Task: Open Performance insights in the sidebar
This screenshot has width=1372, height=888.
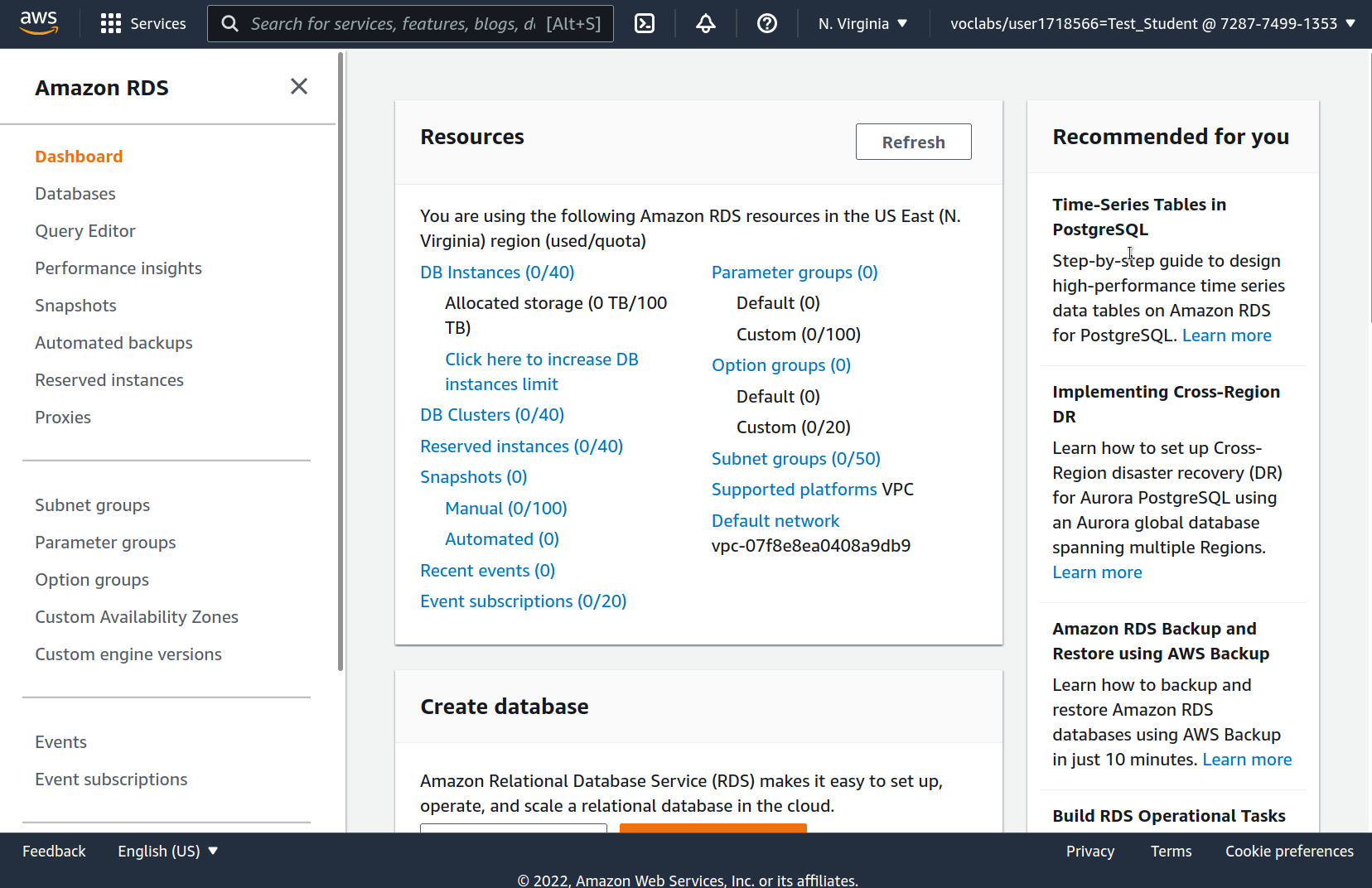Action: [x=118, y=268]
